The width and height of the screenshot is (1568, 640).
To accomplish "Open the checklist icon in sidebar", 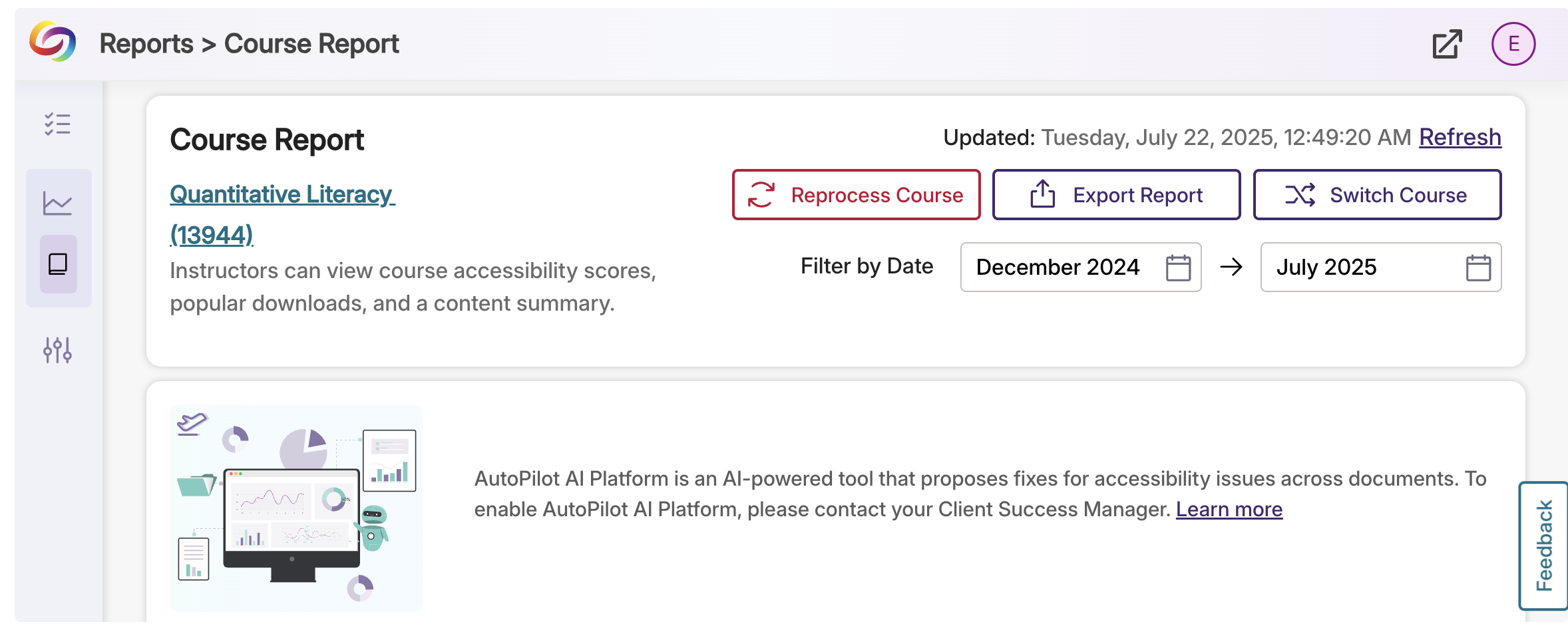I will pyautogui.click(x=58, y=124).
